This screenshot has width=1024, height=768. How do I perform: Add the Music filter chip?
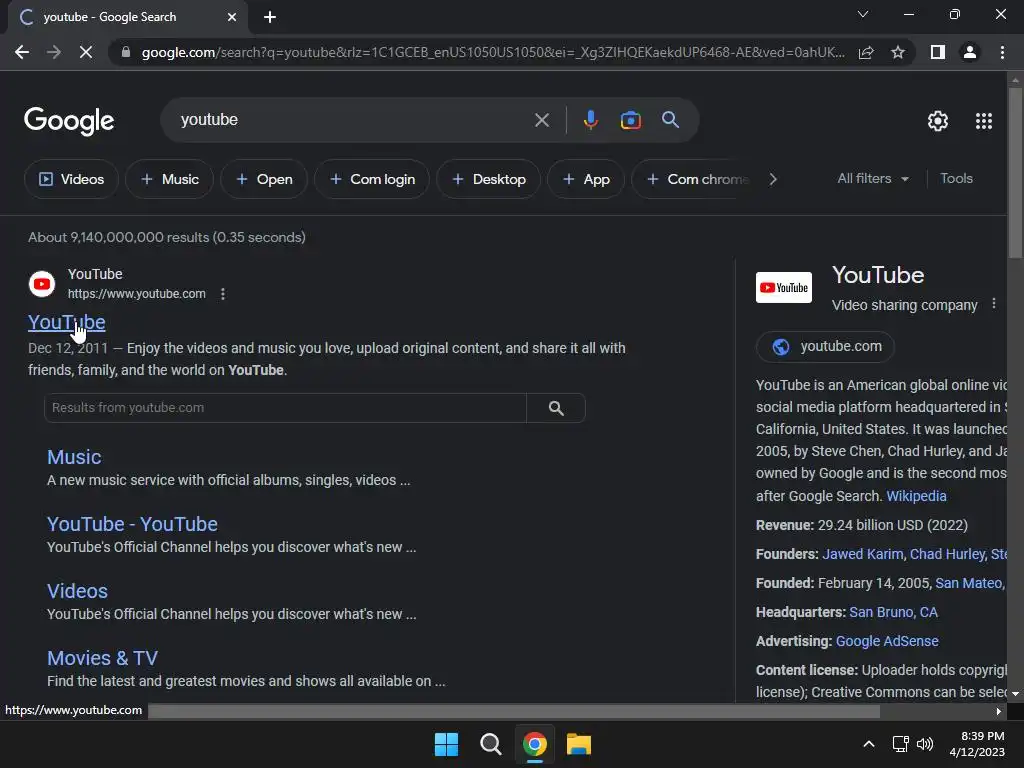pyautogui.click(x=169, y=179)
